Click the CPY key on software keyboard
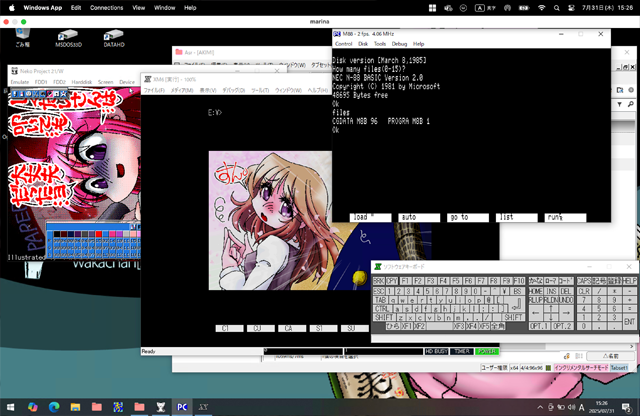This screenshot has height=416, width=640. coord(392,281)
